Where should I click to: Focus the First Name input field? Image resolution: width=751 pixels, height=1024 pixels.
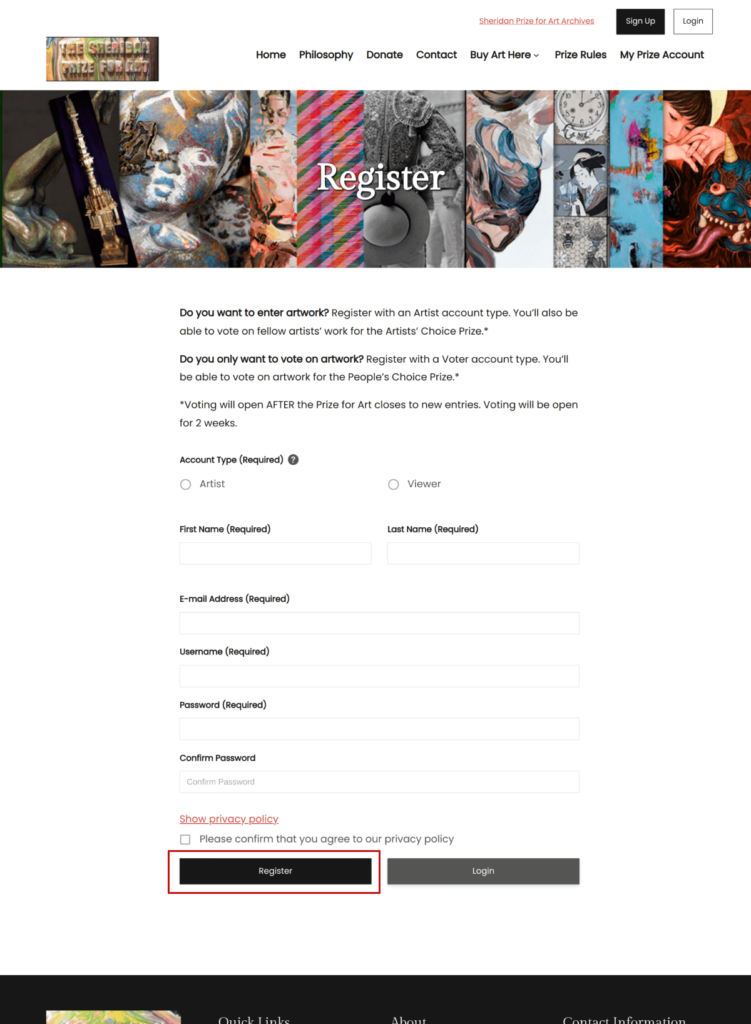[x=276, y=553]
